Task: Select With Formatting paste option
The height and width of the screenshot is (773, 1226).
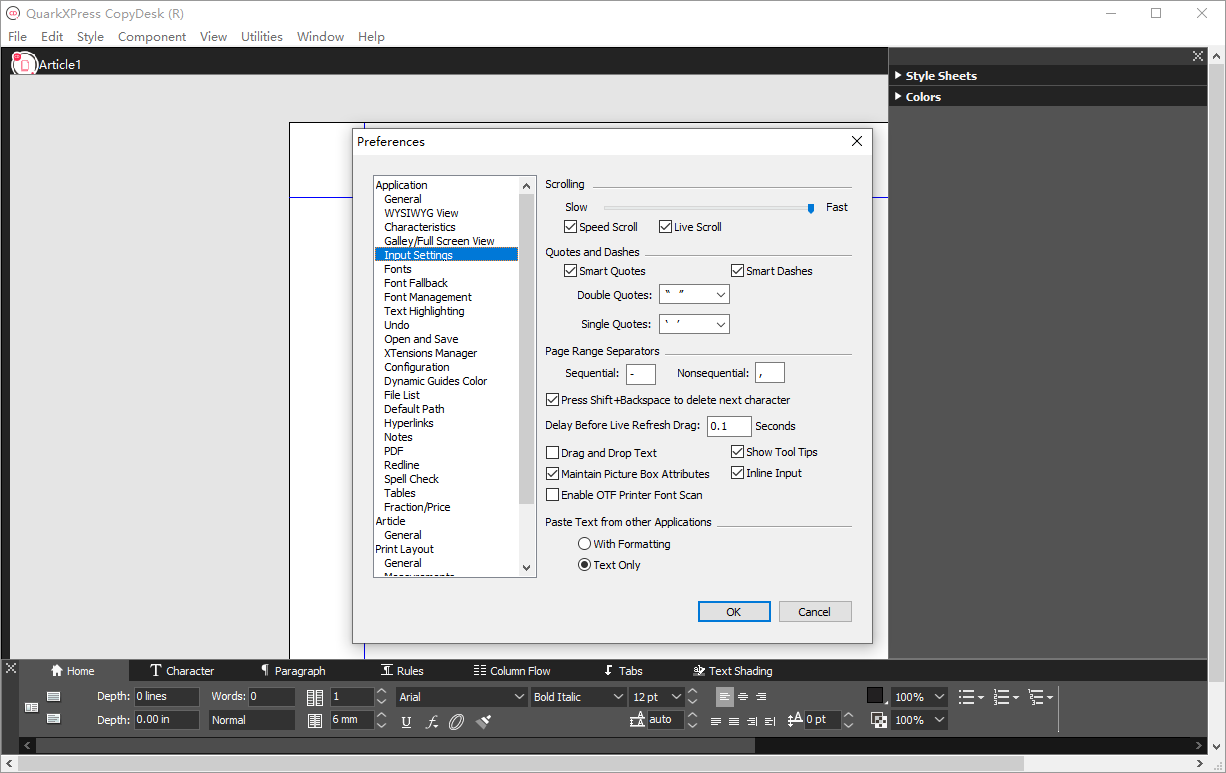Action: (584, 544)
